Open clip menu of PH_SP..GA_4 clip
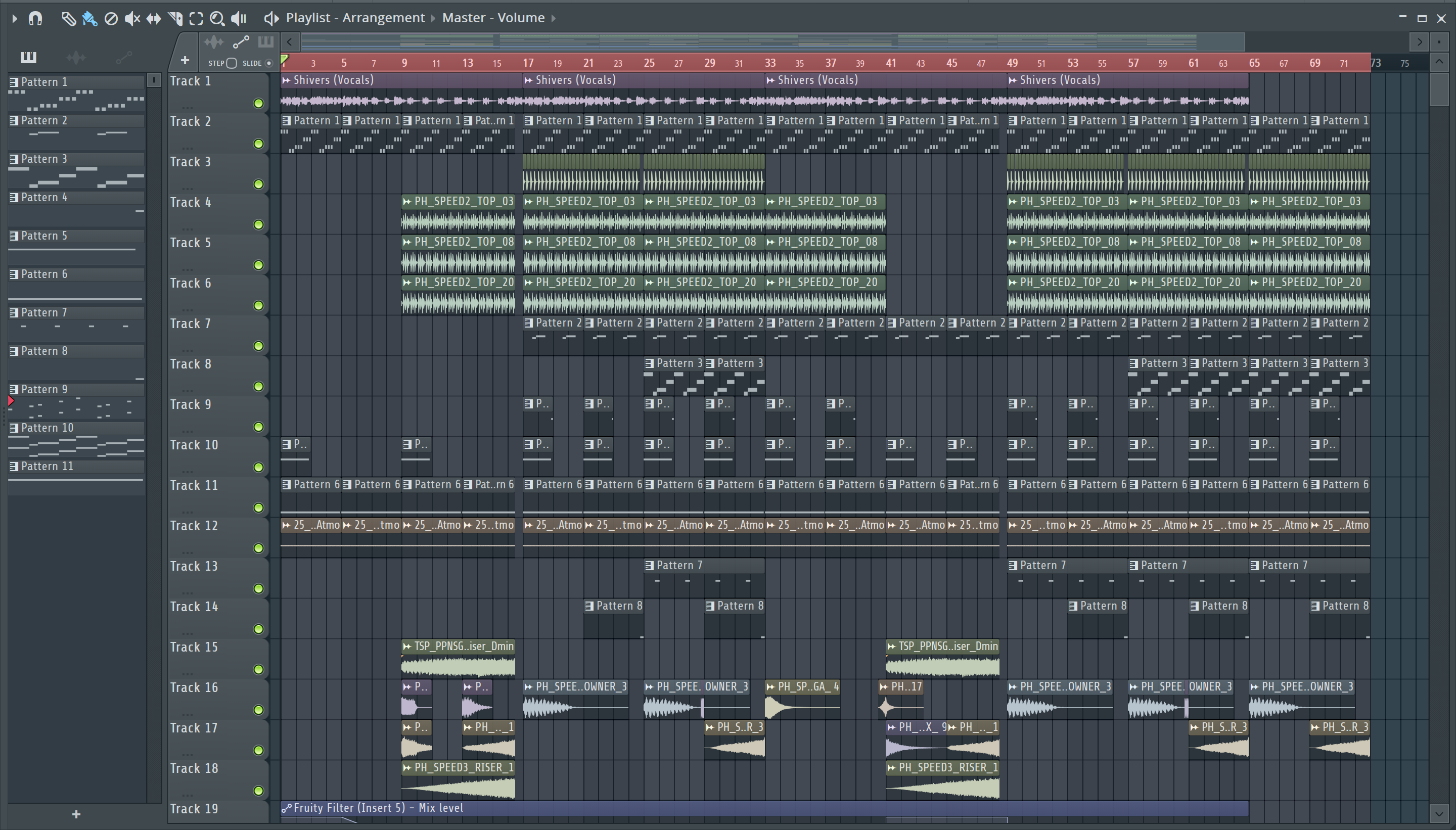The width and height of the screenshot is (1456, 830). click(771, 687)
